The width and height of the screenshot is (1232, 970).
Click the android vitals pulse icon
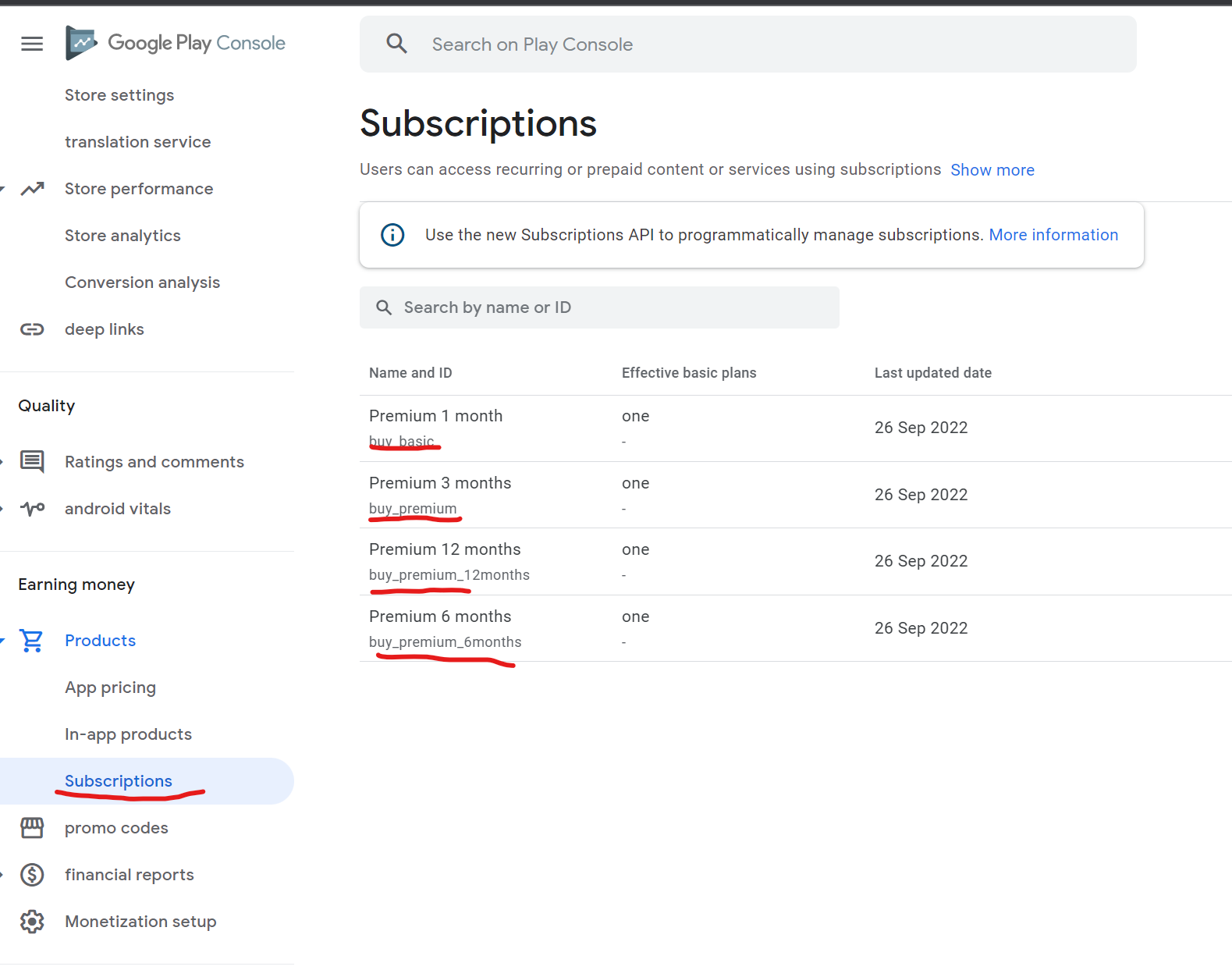32,509
